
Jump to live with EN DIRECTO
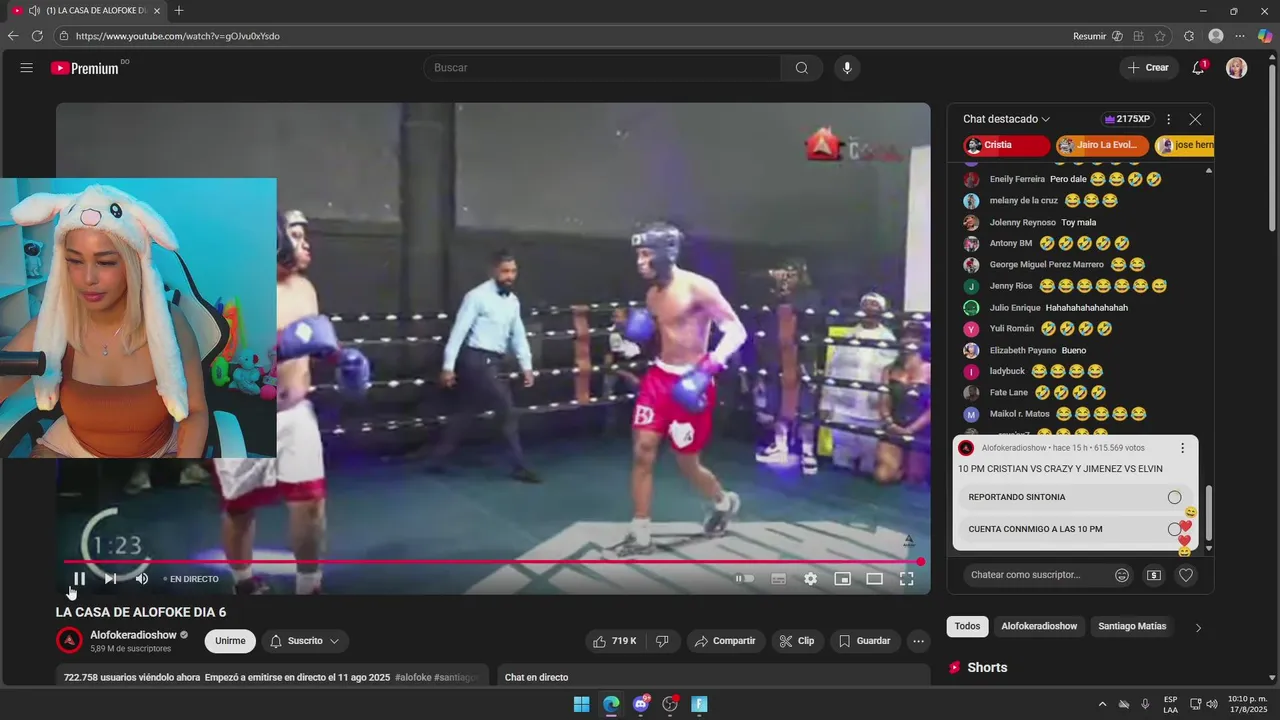click(191, 579)
